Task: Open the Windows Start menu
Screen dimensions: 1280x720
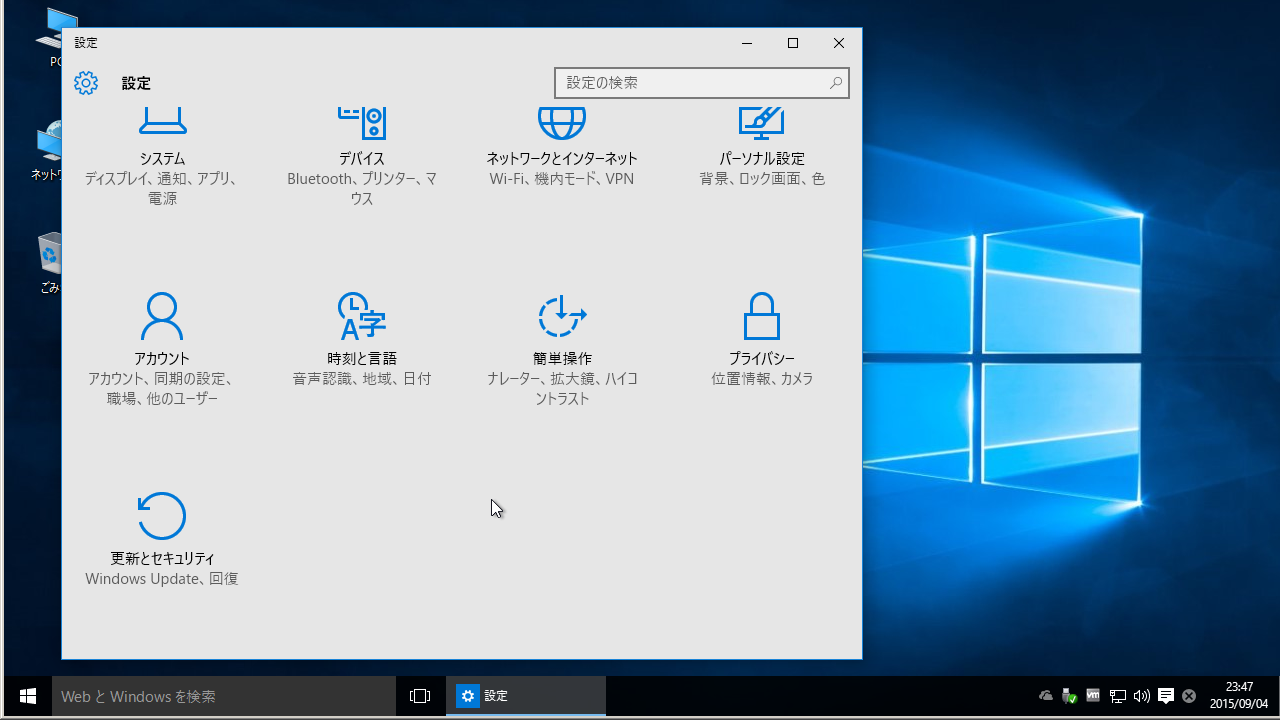Action: coord(27,696)
